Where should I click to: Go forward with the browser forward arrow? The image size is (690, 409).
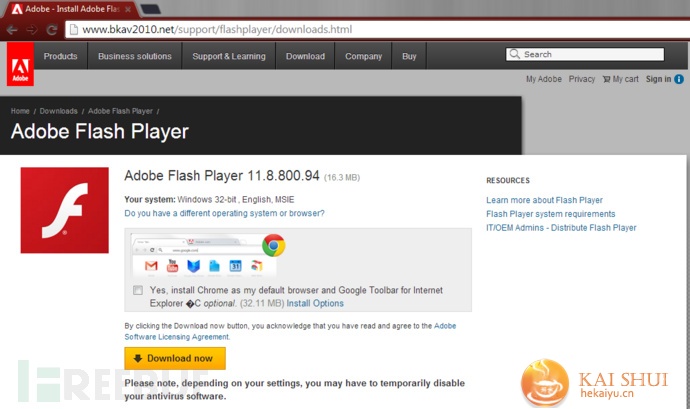[32, 29]
